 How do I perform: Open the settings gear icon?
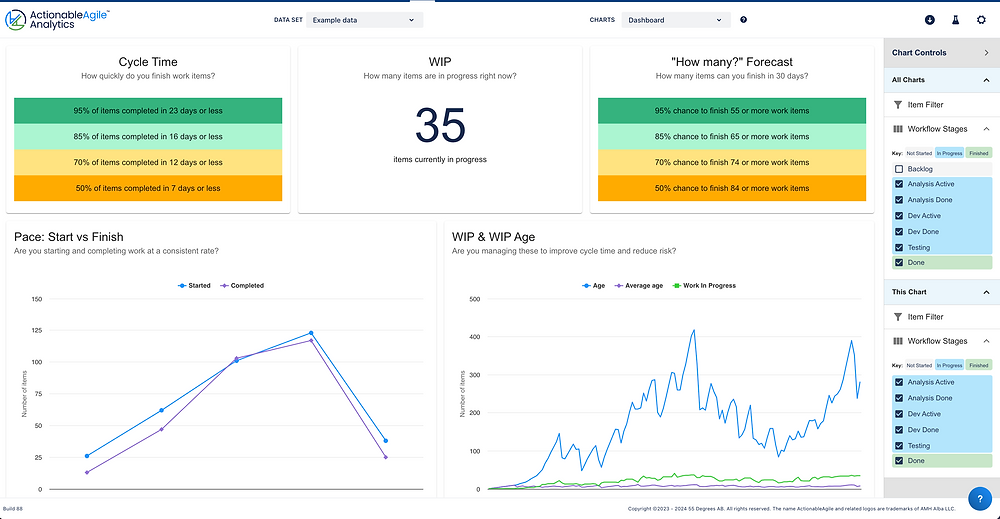click(x=981, y=19)
